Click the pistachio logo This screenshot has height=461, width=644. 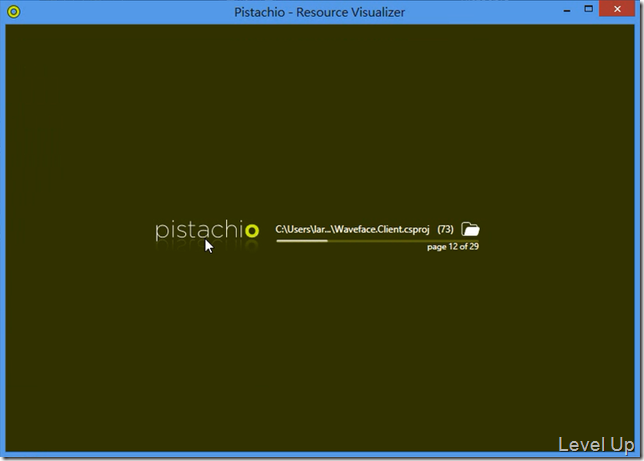tap(207, 230)
